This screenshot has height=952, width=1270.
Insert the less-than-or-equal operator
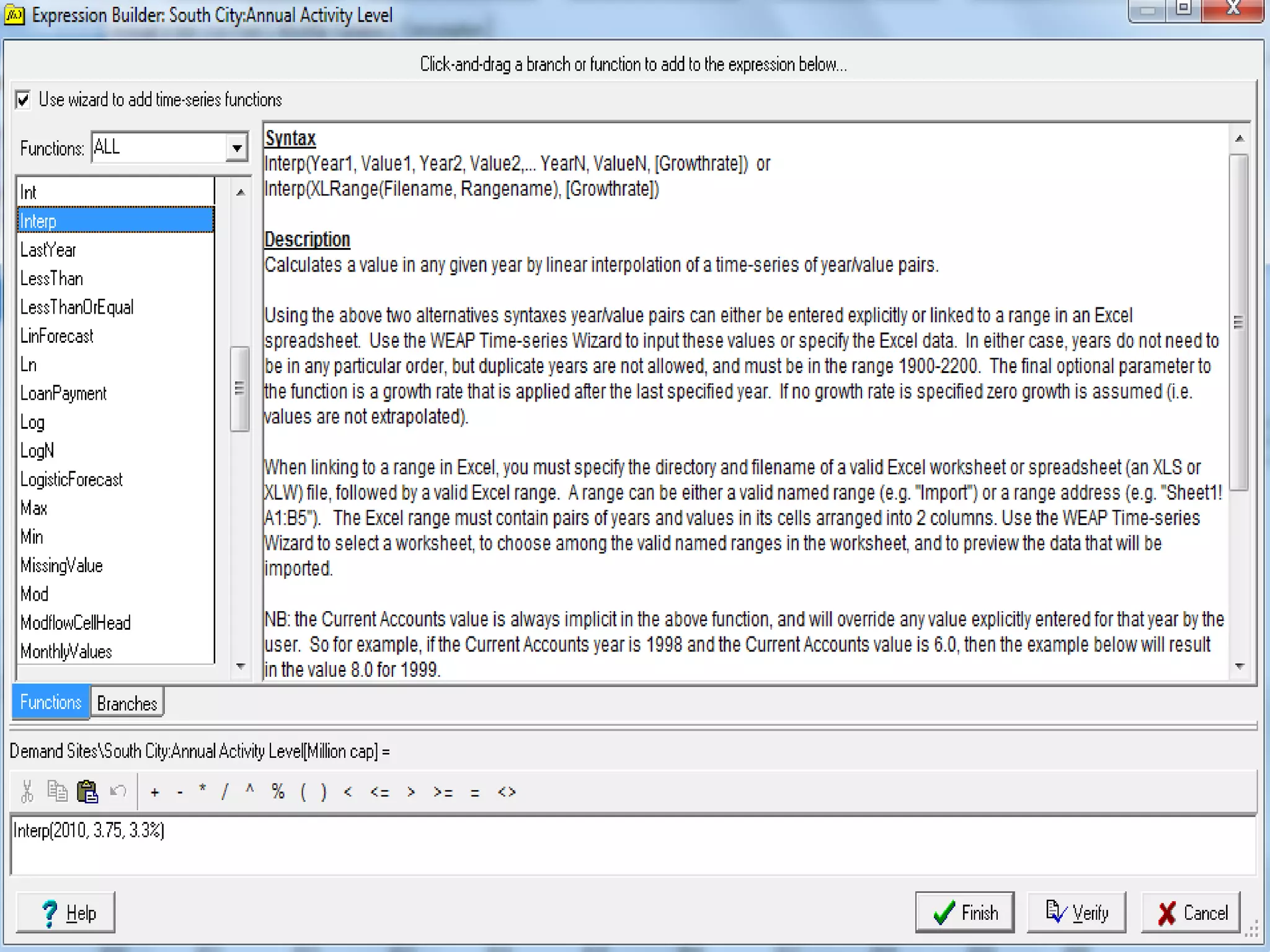click(380, 792)
